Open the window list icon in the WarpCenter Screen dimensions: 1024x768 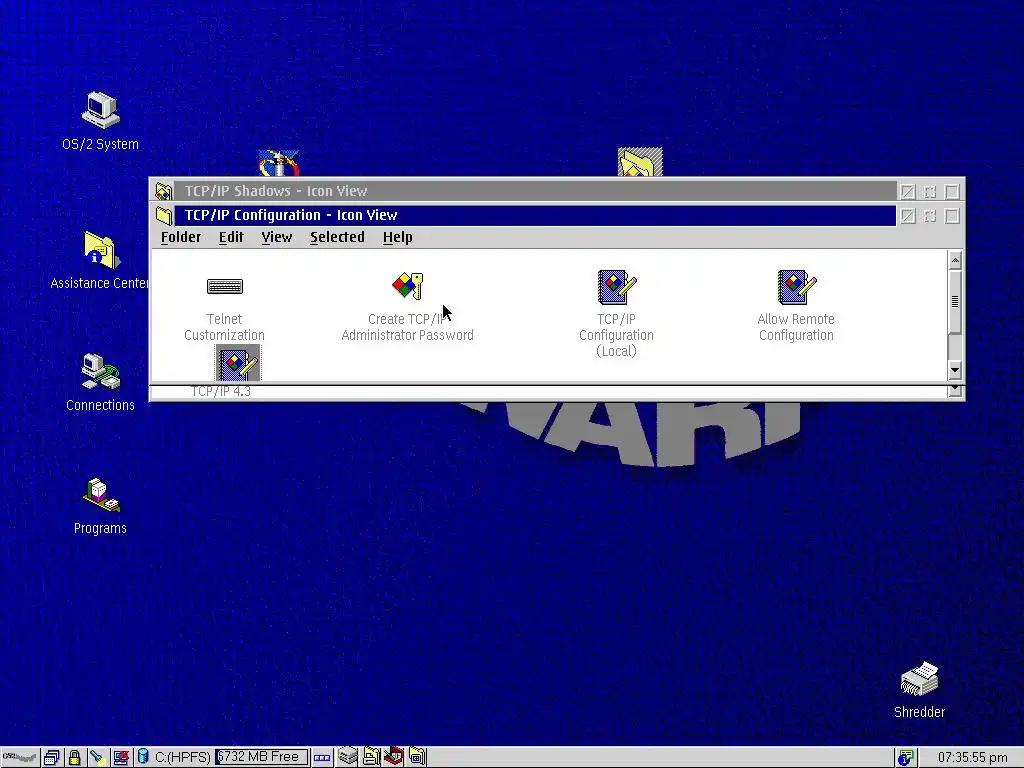coord(52,757)
